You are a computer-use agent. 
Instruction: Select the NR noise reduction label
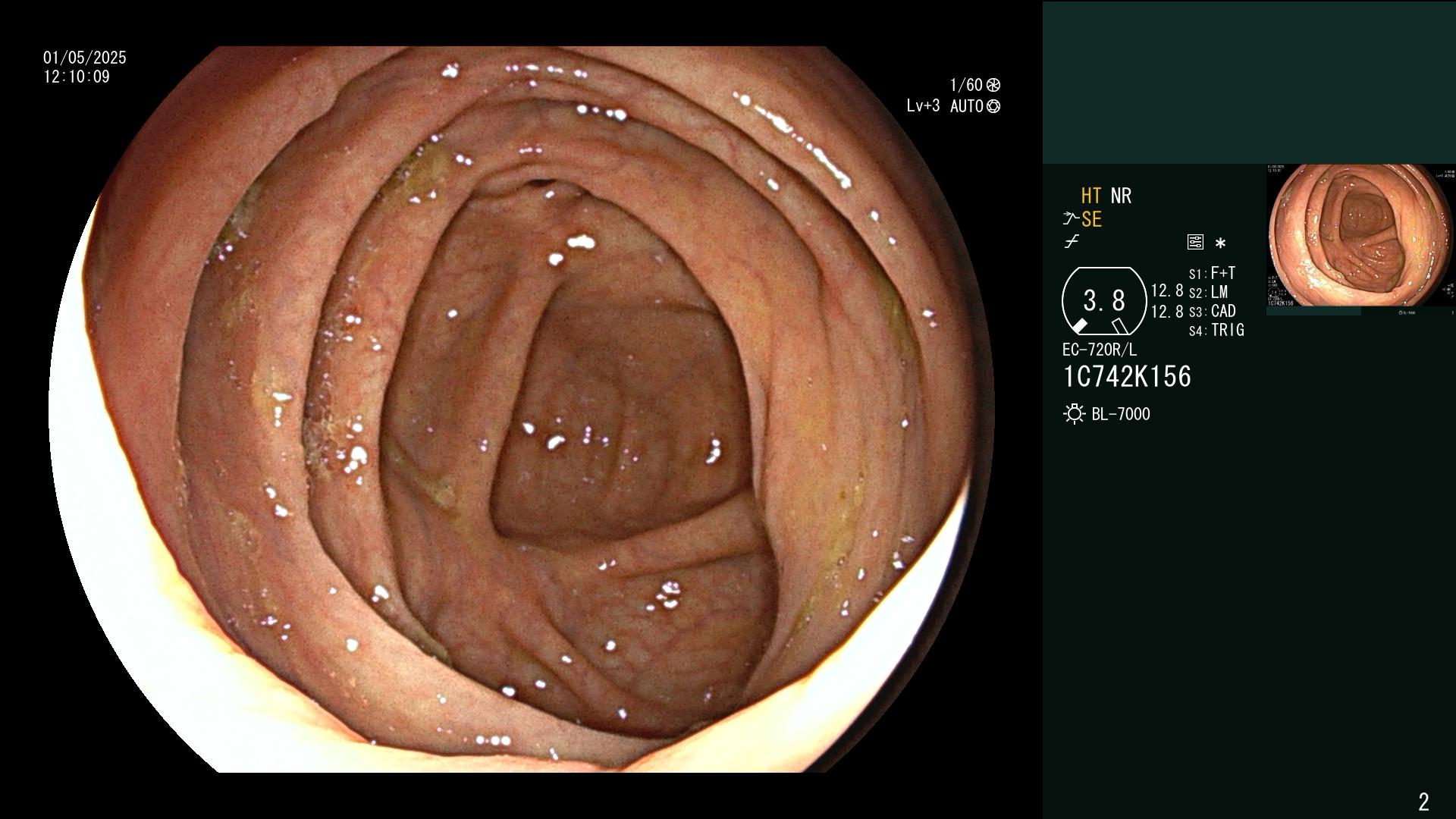coord(1121,196)
